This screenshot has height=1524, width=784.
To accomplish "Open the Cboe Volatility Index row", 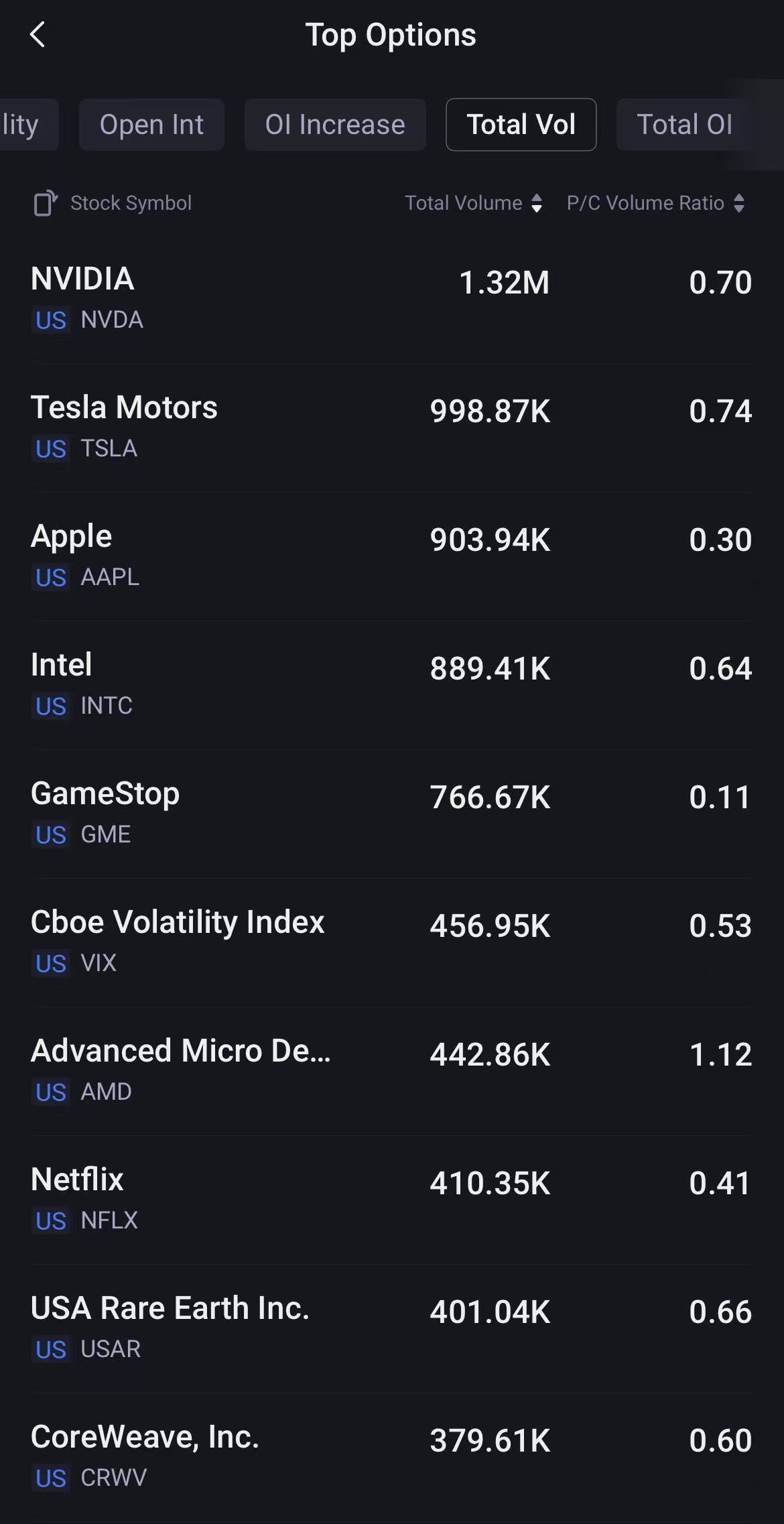I will [x=391, y=942].
